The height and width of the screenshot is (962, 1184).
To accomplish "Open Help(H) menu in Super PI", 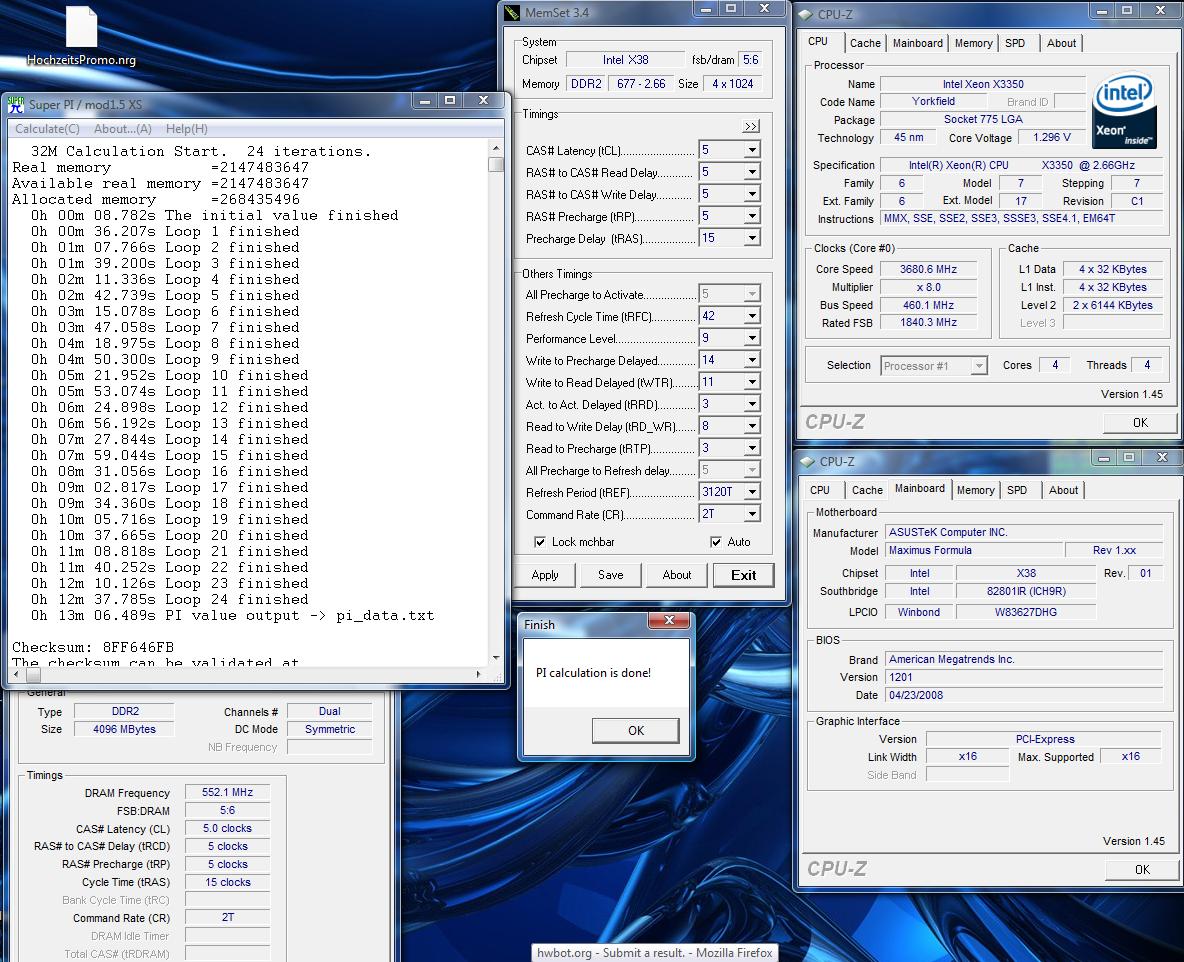I will point(187,129).
